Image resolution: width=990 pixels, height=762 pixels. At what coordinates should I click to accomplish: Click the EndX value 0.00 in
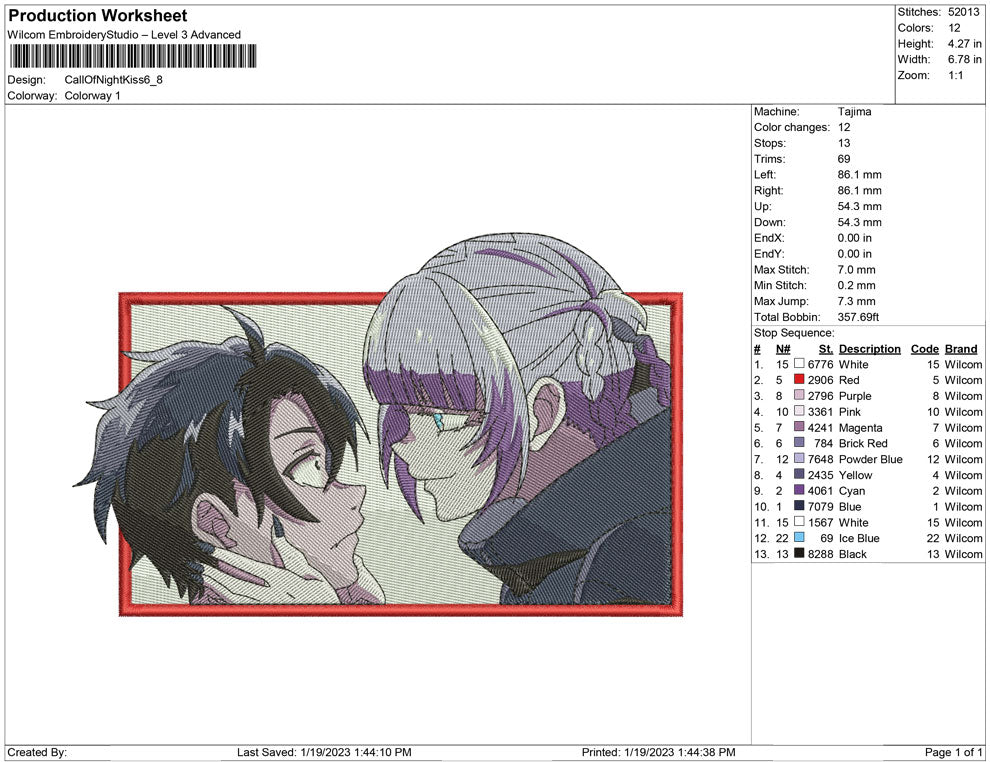coord(854,238)
